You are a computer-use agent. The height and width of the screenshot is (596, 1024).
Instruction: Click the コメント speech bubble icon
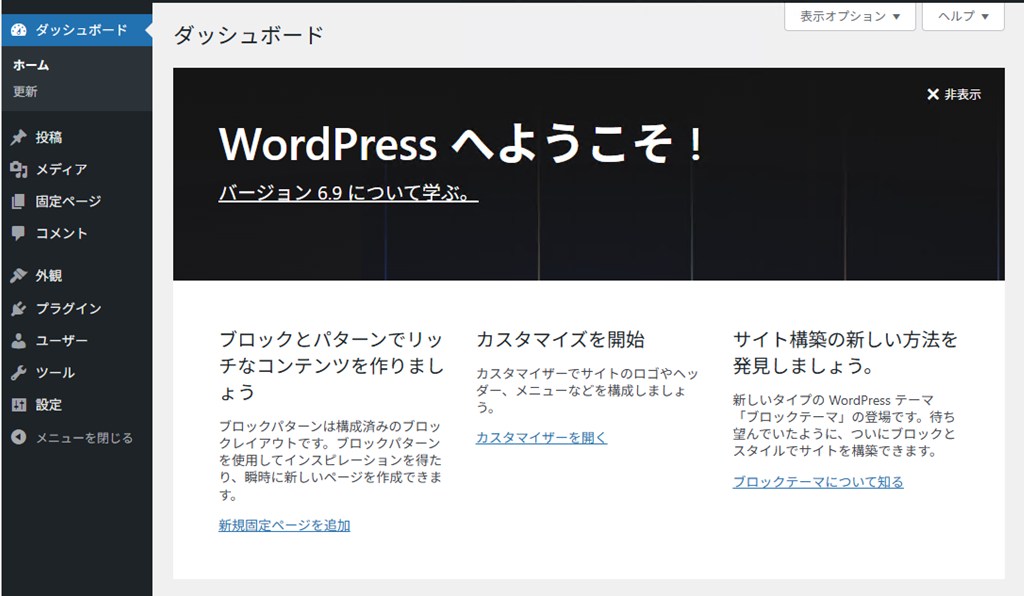pyautogui.click(x=18, y=233)
